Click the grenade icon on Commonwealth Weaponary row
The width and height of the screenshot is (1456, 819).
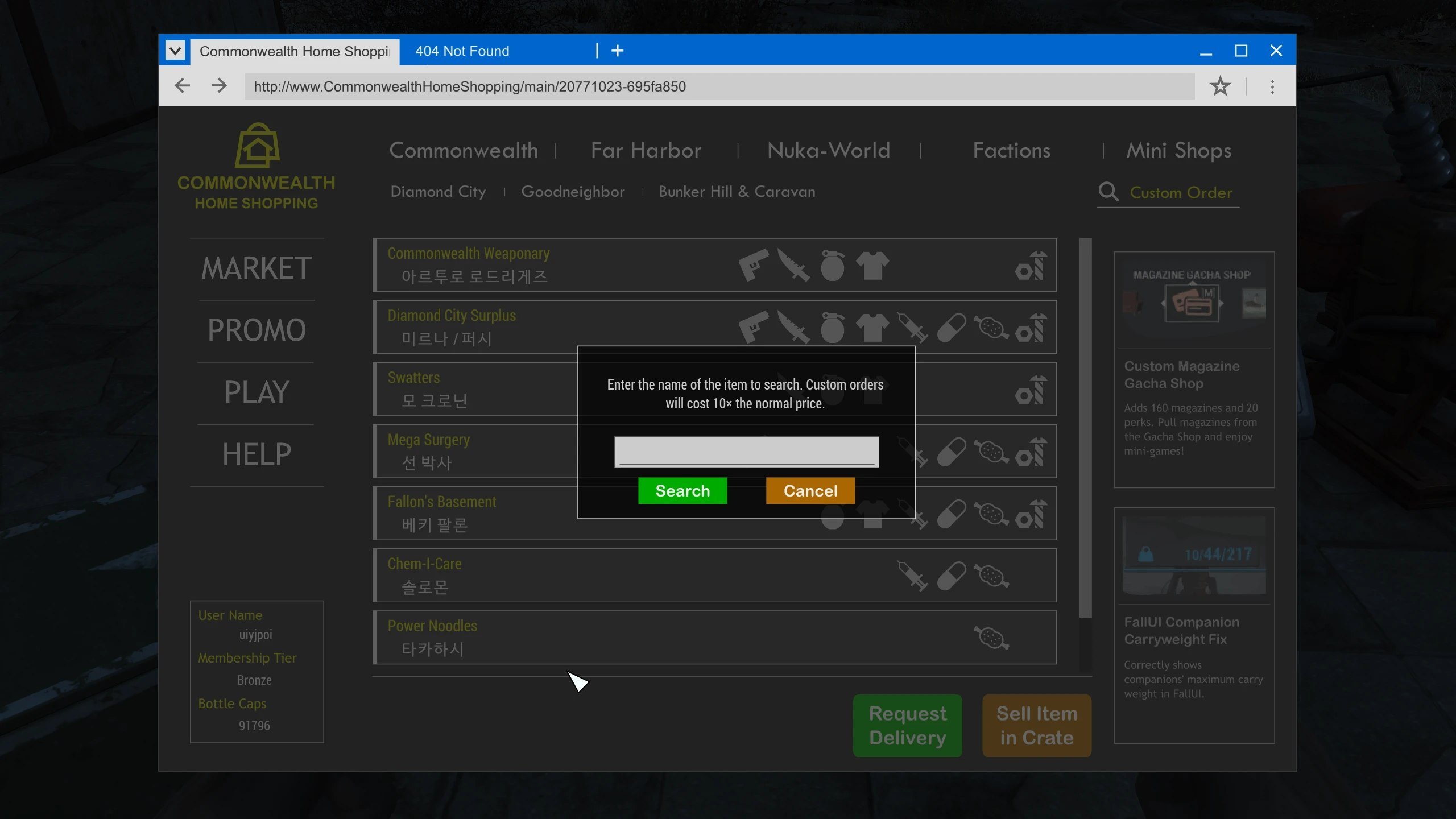coord(832,265)
